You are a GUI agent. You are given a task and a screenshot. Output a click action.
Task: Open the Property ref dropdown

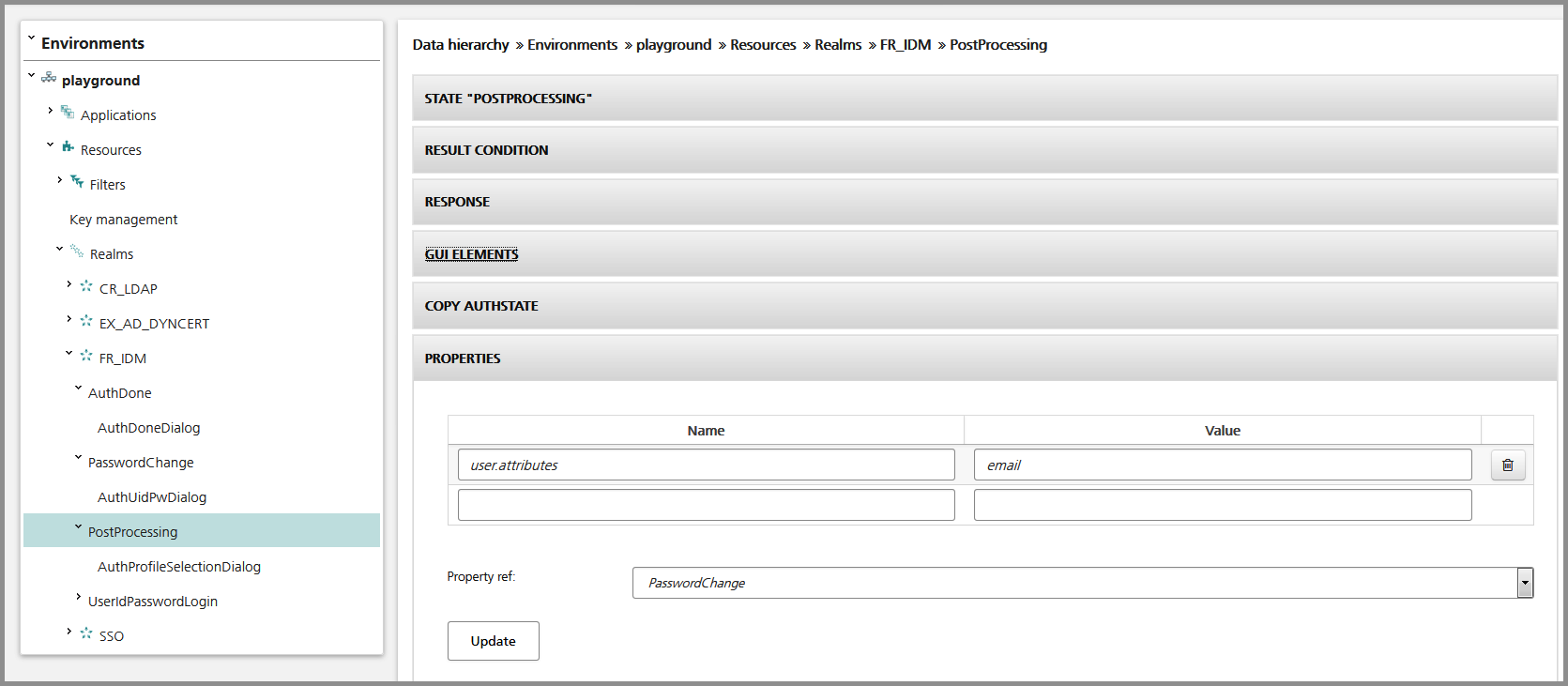pyautogui.click(x=1525, y=583)
